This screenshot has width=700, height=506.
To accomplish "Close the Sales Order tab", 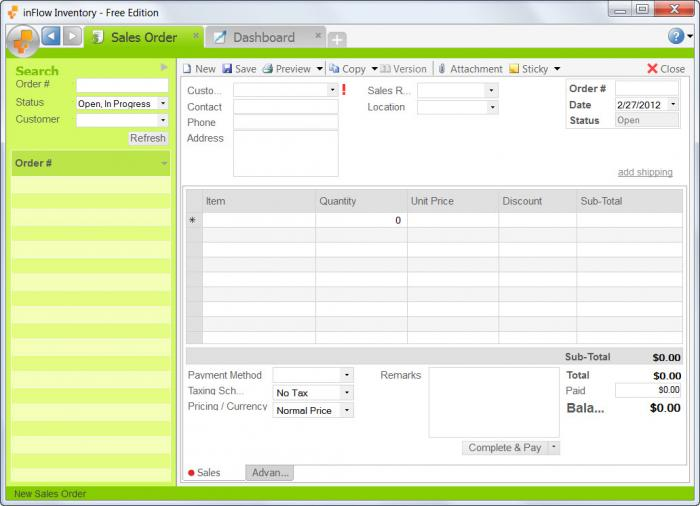I will tap(196, 35).
